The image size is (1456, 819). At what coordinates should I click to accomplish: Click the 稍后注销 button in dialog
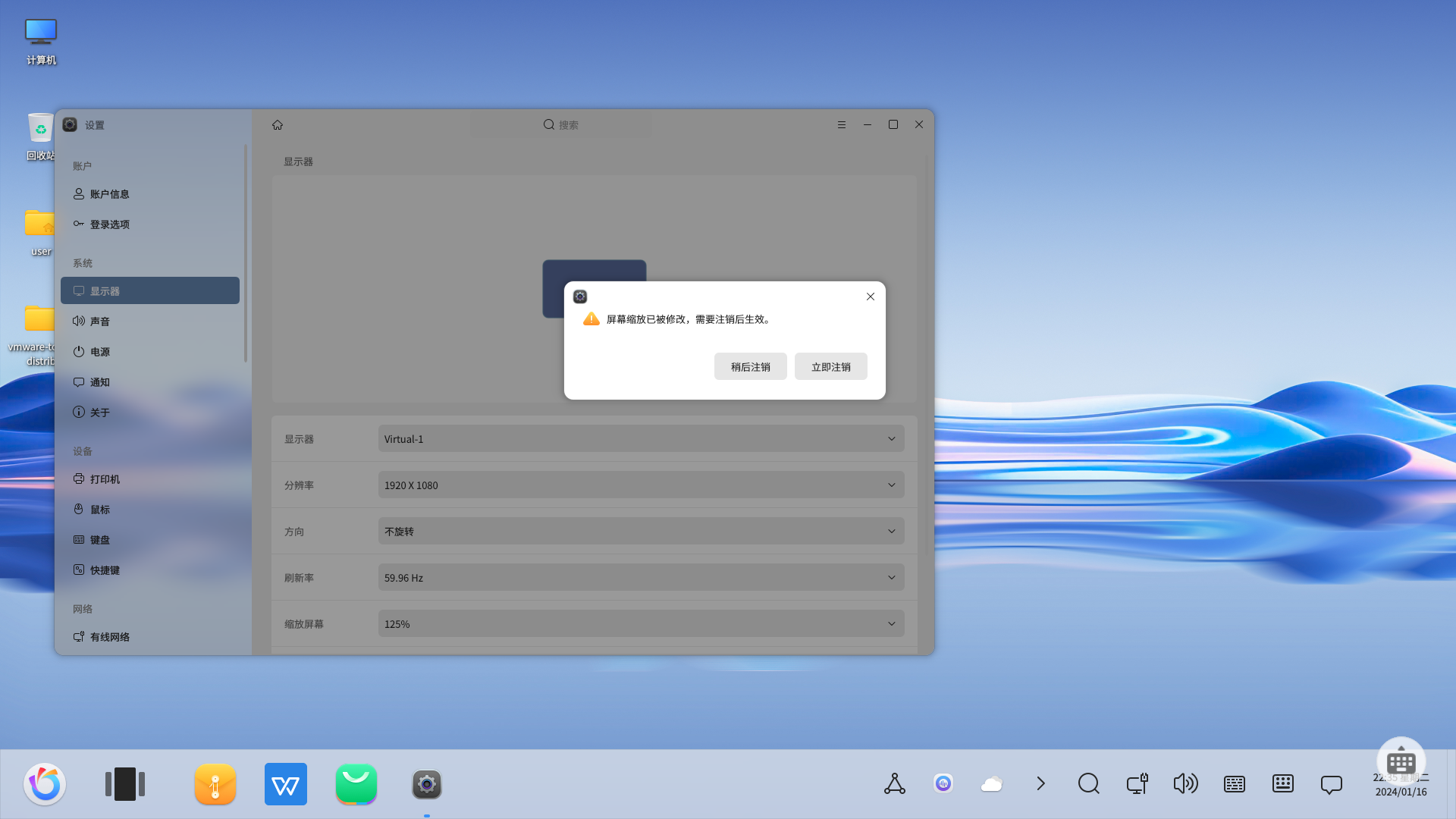coord(750,366)
